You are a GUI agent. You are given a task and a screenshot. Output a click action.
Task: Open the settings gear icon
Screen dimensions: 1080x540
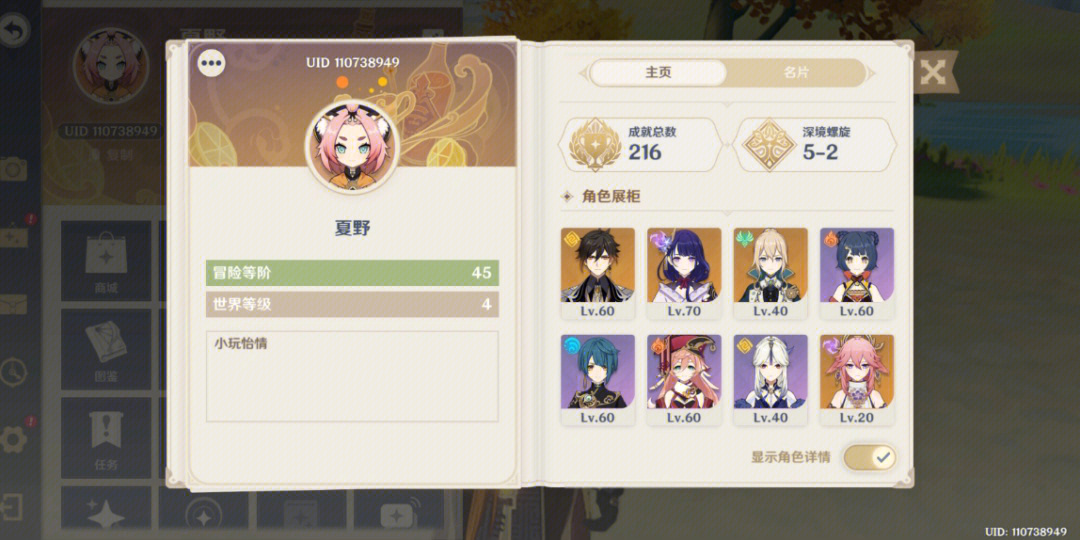[x=14, y=439]
